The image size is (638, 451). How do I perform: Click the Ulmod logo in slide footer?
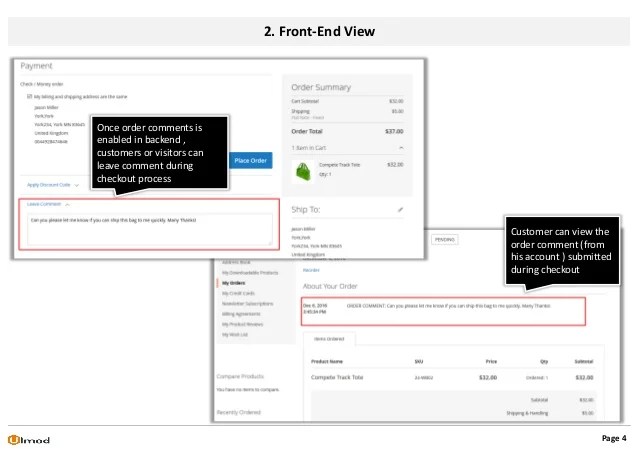pos(29,440)
